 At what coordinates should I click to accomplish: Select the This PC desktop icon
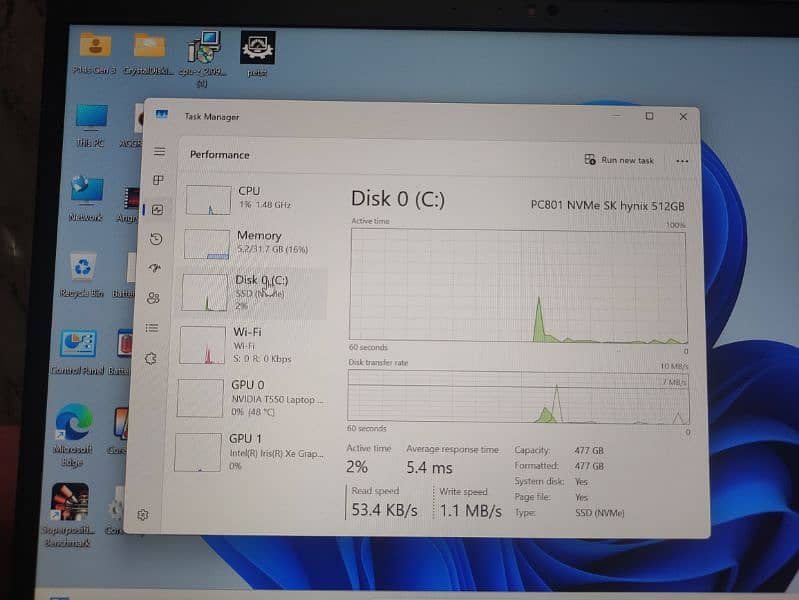pos(91,125)
